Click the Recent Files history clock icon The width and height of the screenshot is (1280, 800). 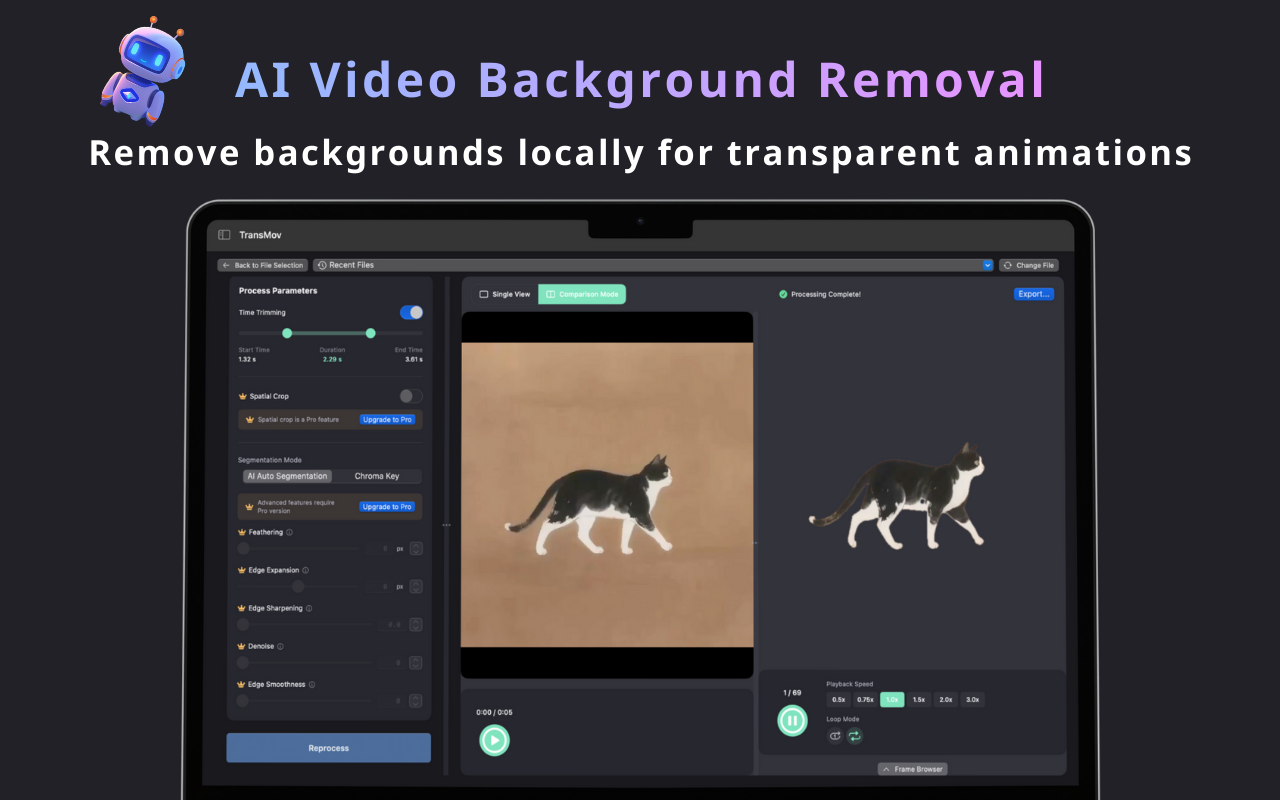click(322, 264)
